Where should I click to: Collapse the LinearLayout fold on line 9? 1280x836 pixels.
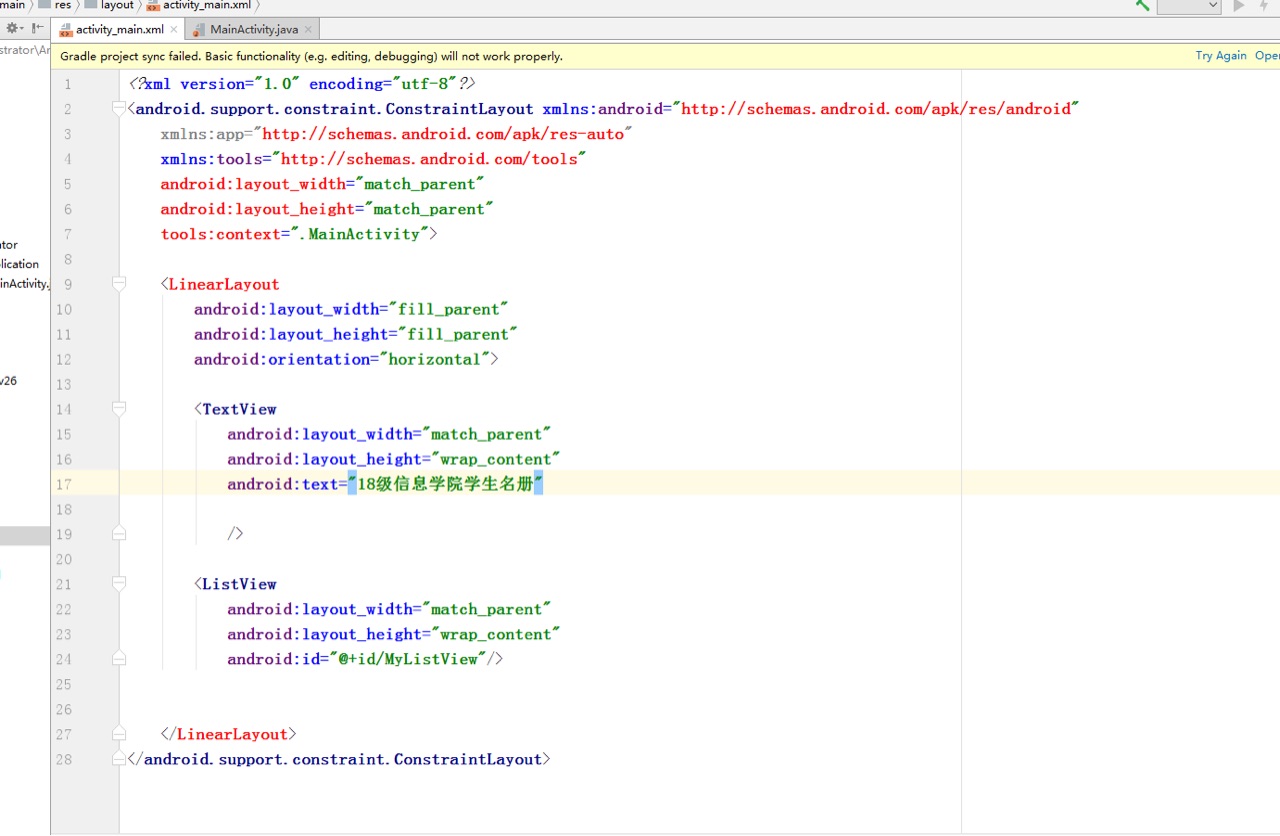[x=119, y=284]
